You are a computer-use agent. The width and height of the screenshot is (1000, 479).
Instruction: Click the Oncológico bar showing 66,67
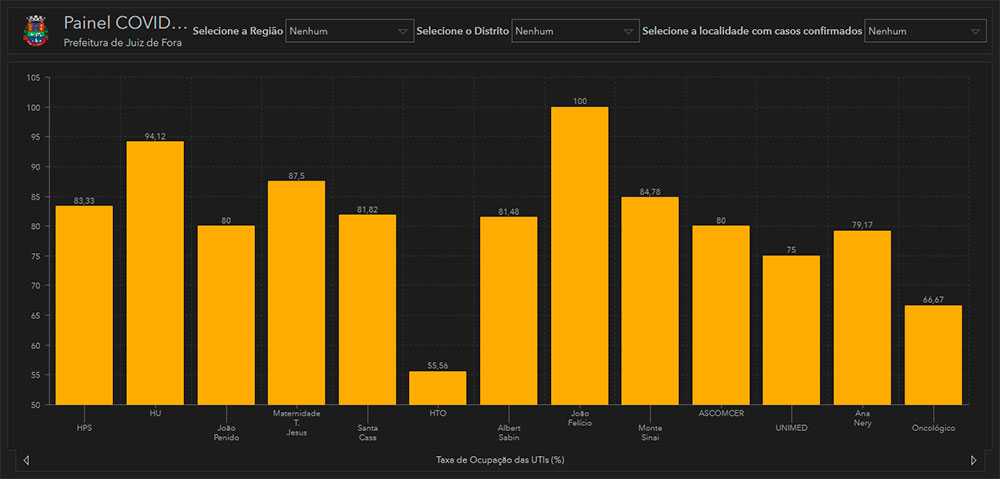933,355
